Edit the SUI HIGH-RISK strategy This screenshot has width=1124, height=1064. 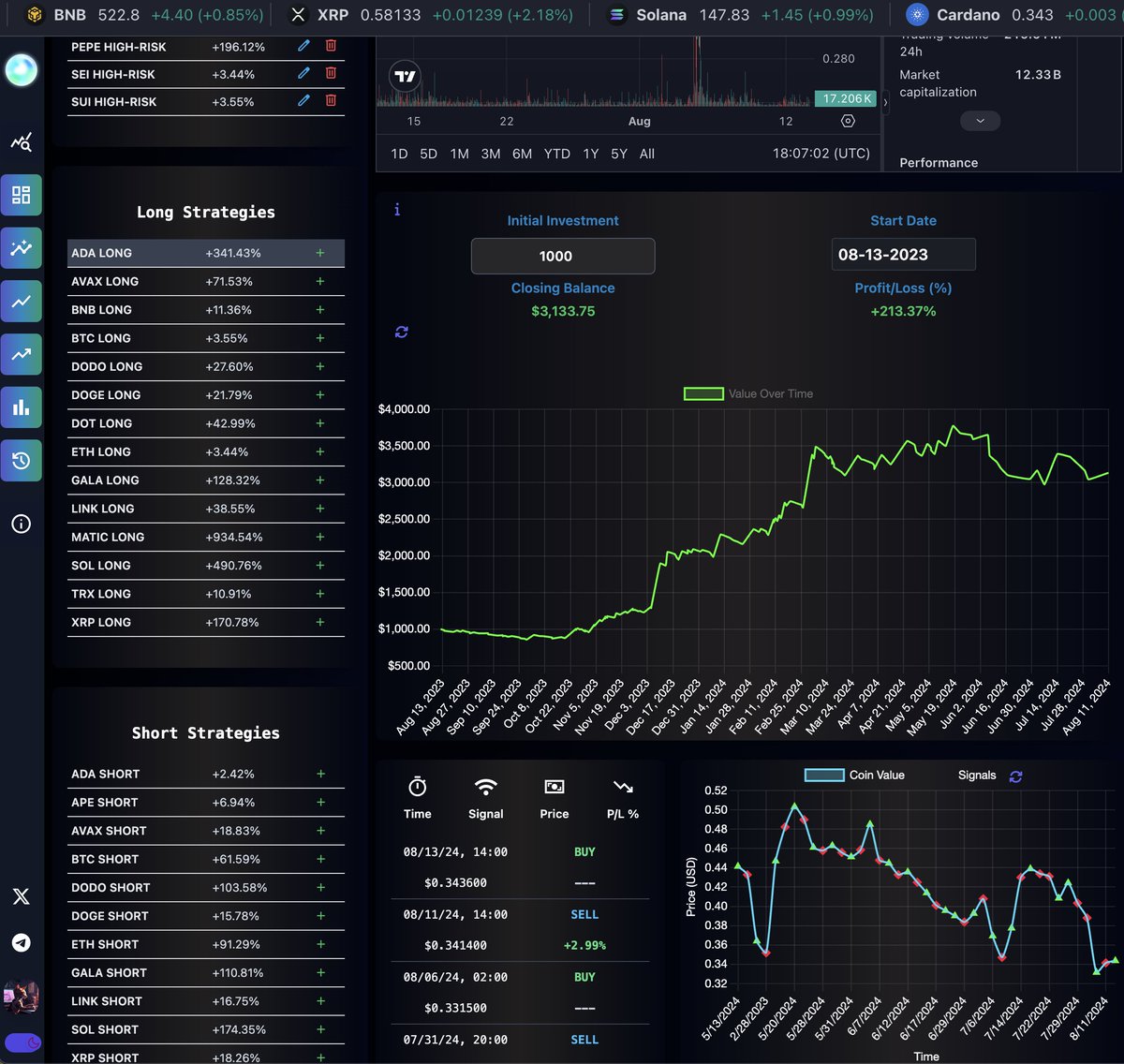[x=303, y=100]
